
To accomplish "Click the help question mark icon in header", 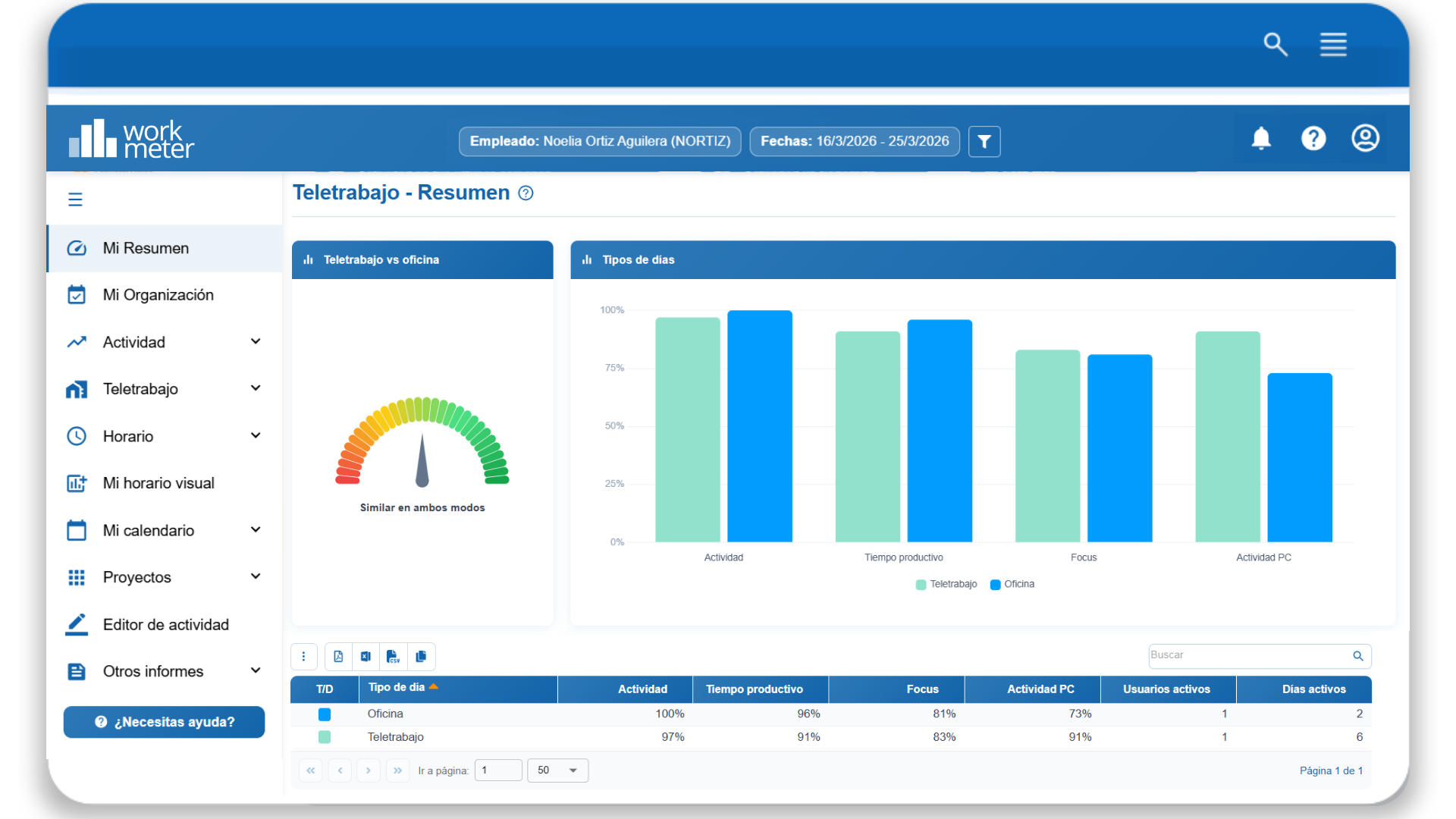I will point(1313,138).
